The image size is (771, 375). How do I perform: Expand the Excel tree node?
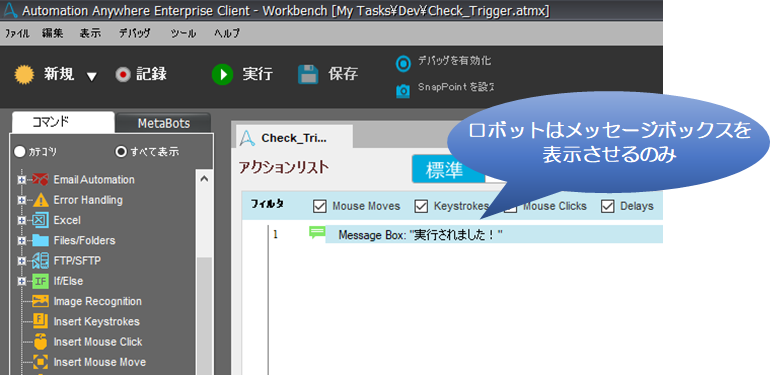click(x=21, y=221)
